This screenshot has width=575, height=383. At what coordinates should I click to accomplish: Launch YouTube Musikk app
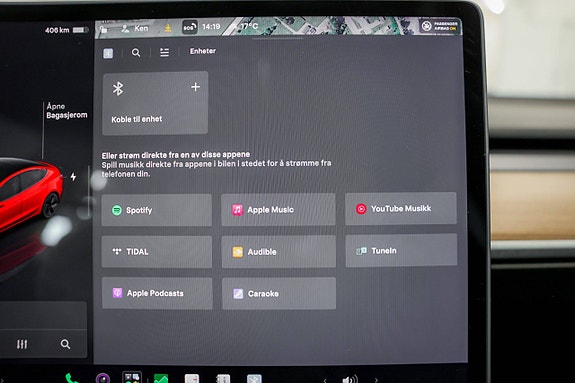pyautogui.click(x=401, y=208)
